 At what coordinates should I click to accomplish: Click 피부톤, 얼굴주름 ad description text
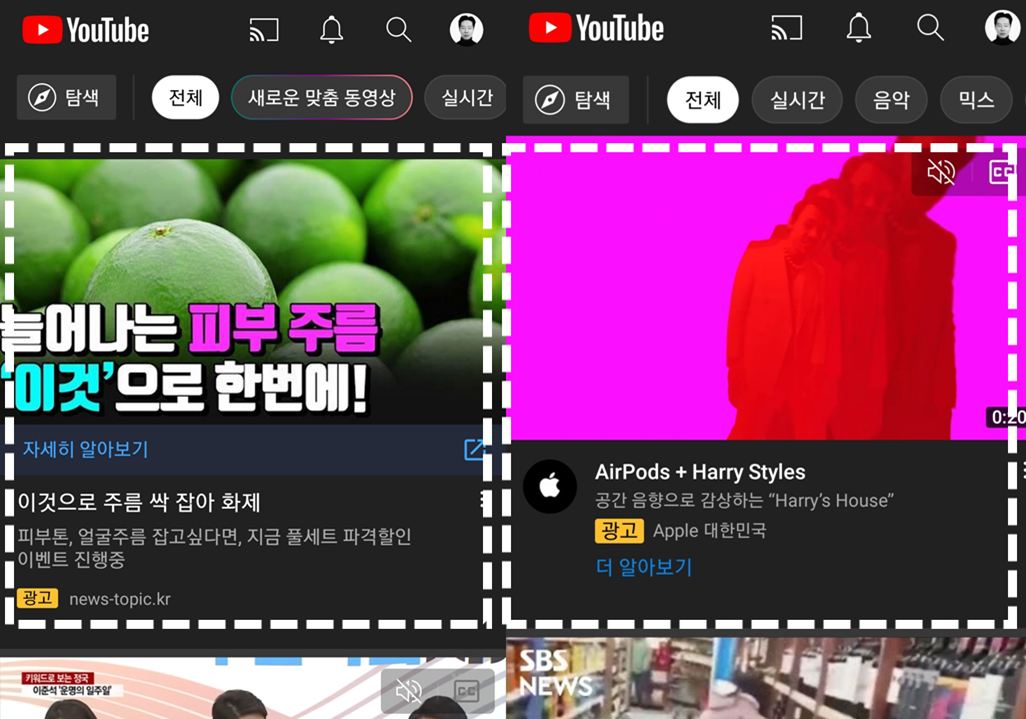(214, 548)
